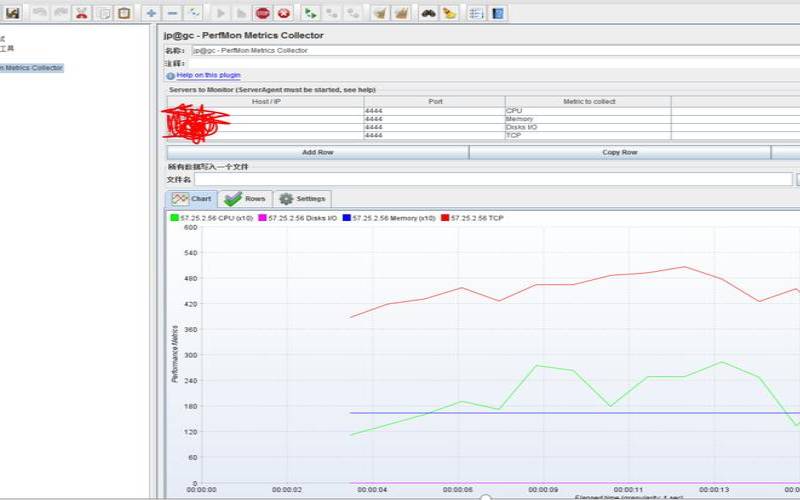Click the Clear broom icon
This screenshot has height=500, width=800.
pyautogui.click(x=380, y=13)
